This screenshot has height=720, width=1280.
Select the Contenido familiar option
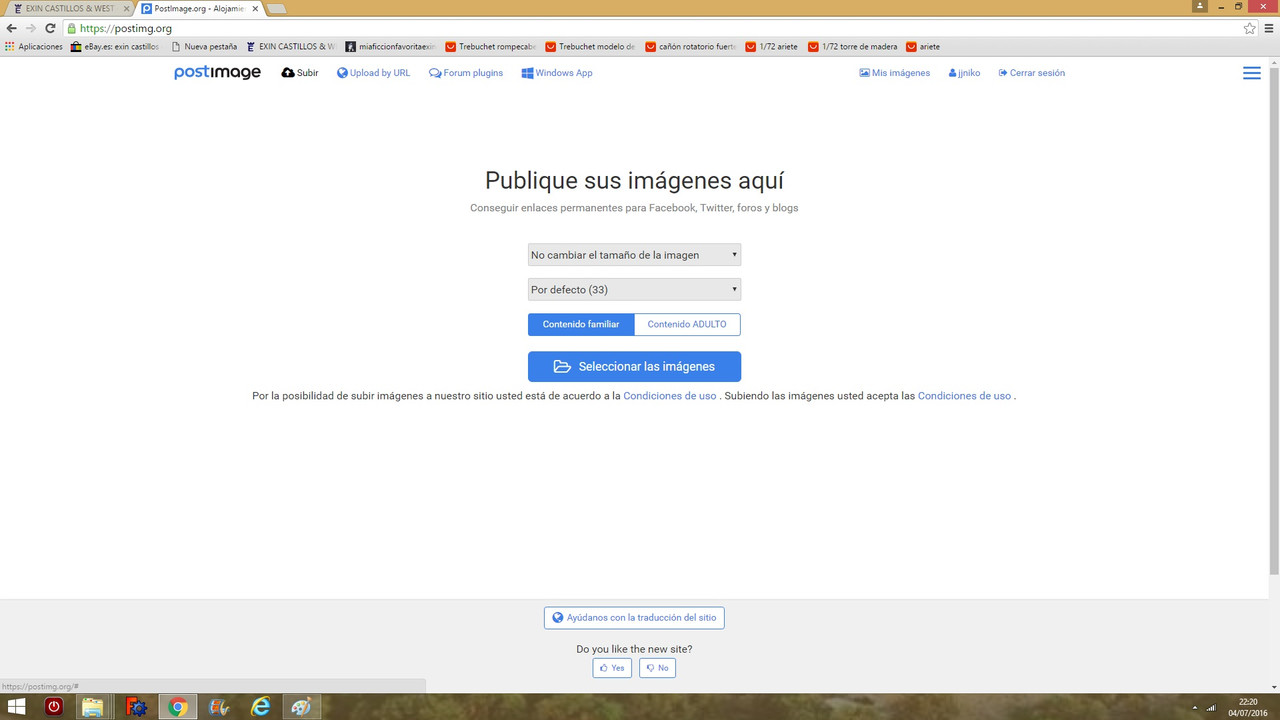[580, 324]
